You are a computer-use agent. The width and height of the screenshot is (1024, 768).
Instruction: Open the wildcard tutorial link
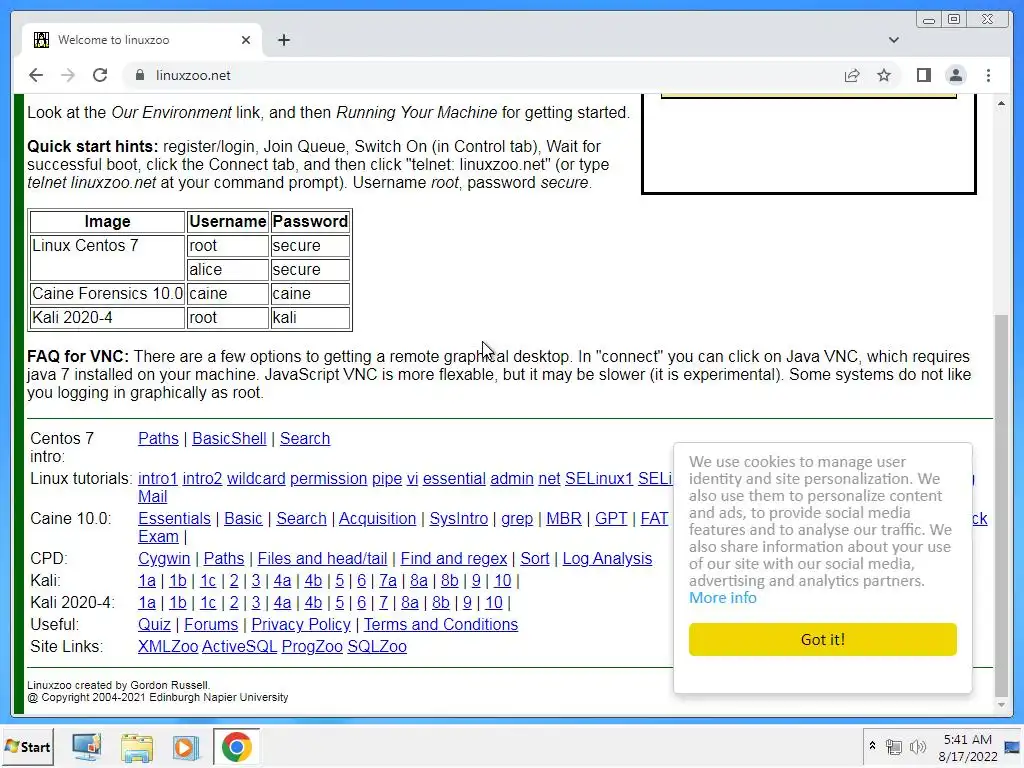point(256,479)
